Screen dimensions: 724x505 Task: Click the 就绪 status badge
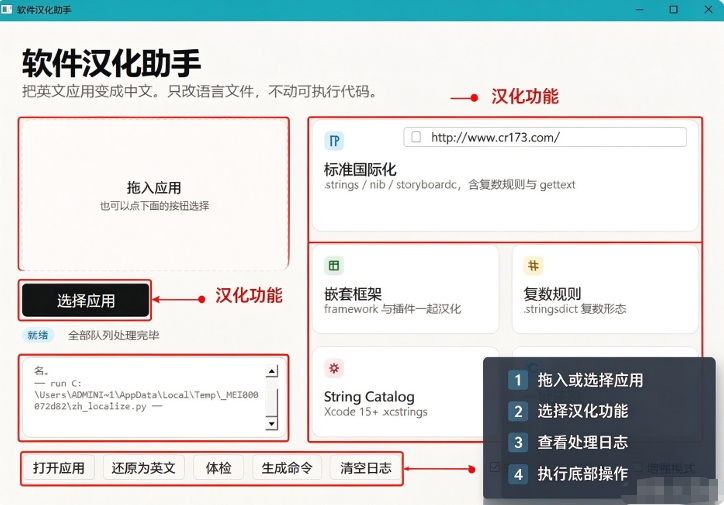pyautogui.click(x=38, y=335)
